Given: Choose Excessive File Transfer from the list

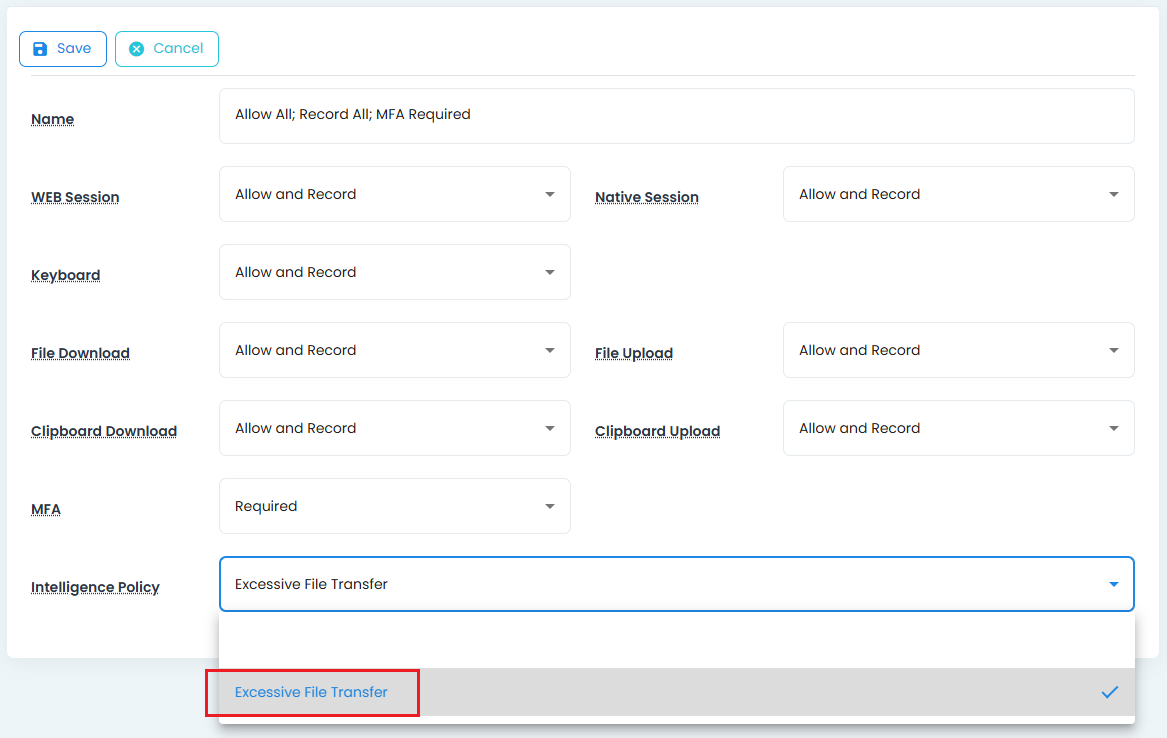Looking at the screenshot, I should 312,692.
